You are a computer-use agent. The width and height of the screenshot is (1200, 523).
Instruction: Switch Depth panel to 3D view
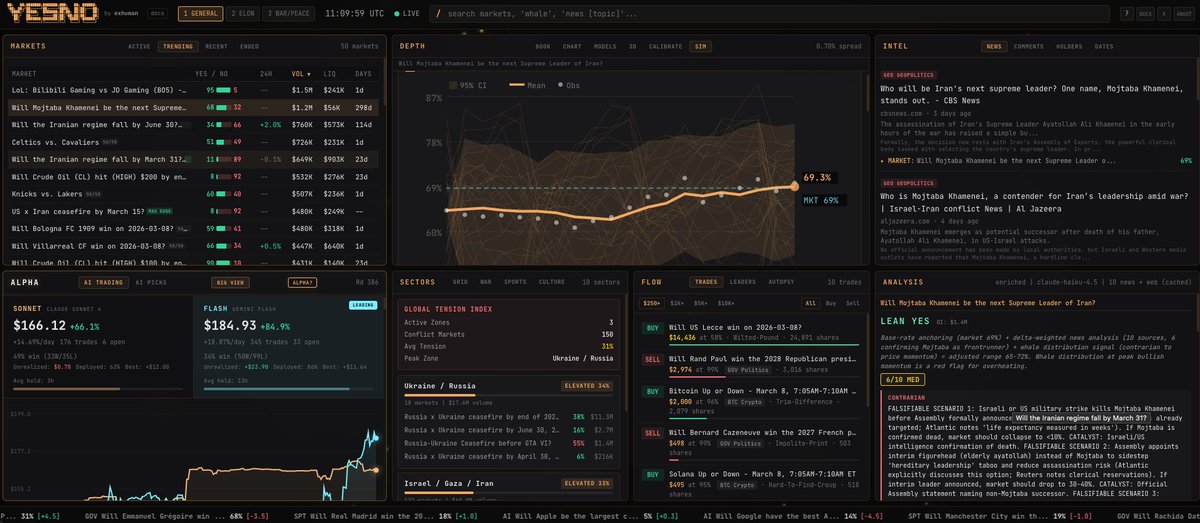tap(632, 46)
